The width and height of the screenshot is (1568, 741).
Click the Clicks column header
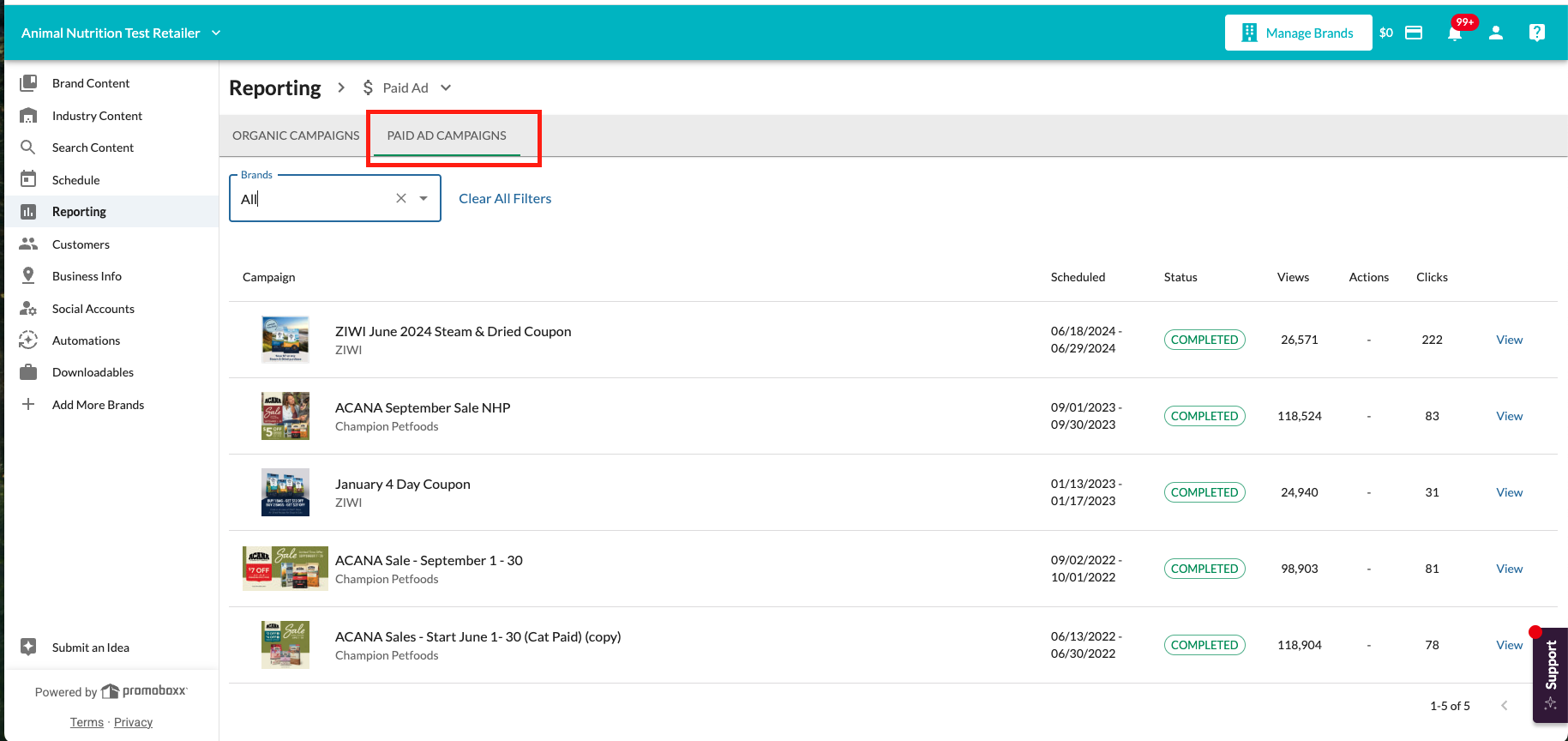coord(1432,277)
